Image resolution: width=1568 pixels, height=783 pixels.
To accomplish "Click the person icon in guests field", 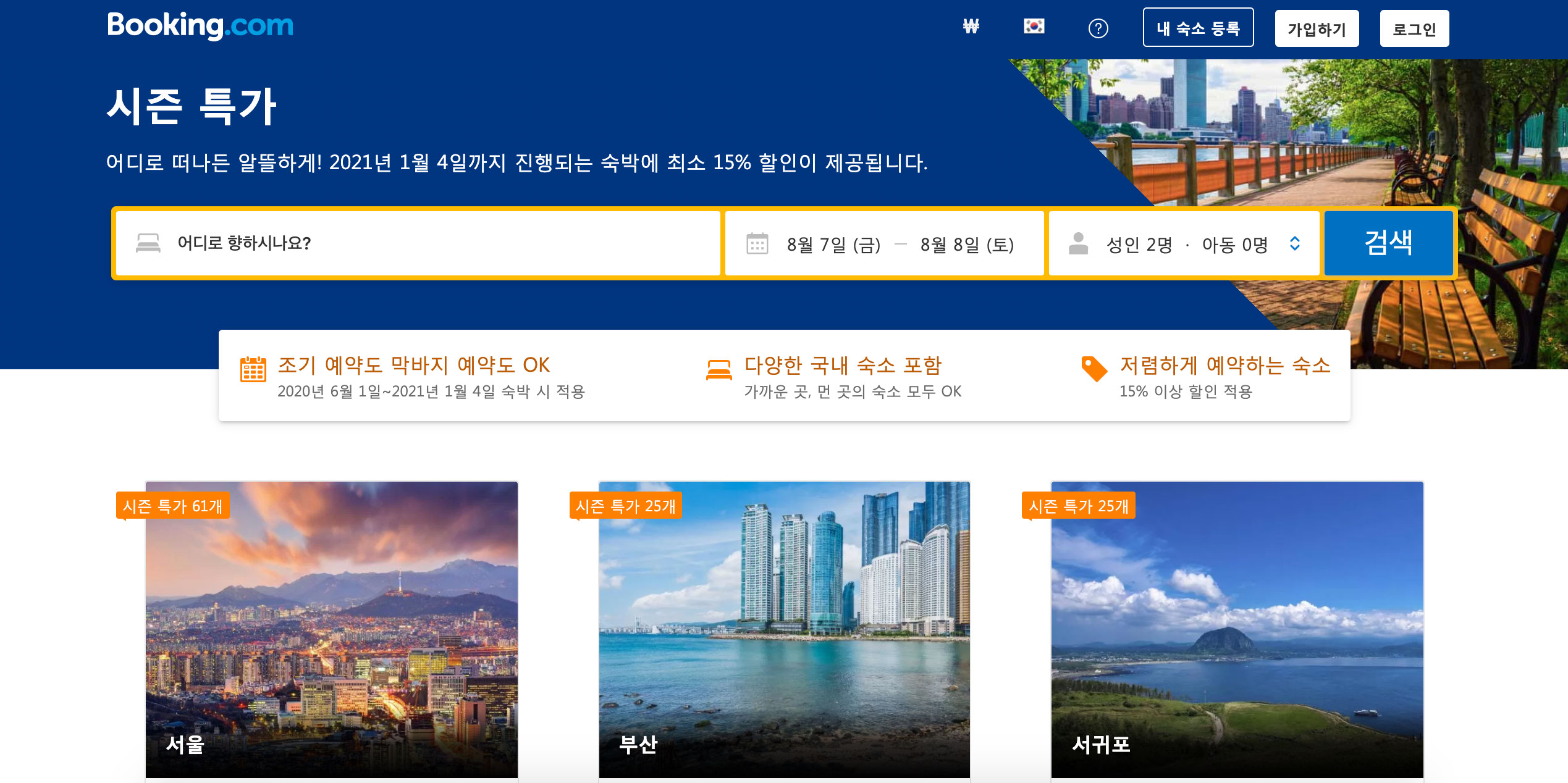I will tap(1078, 244).
